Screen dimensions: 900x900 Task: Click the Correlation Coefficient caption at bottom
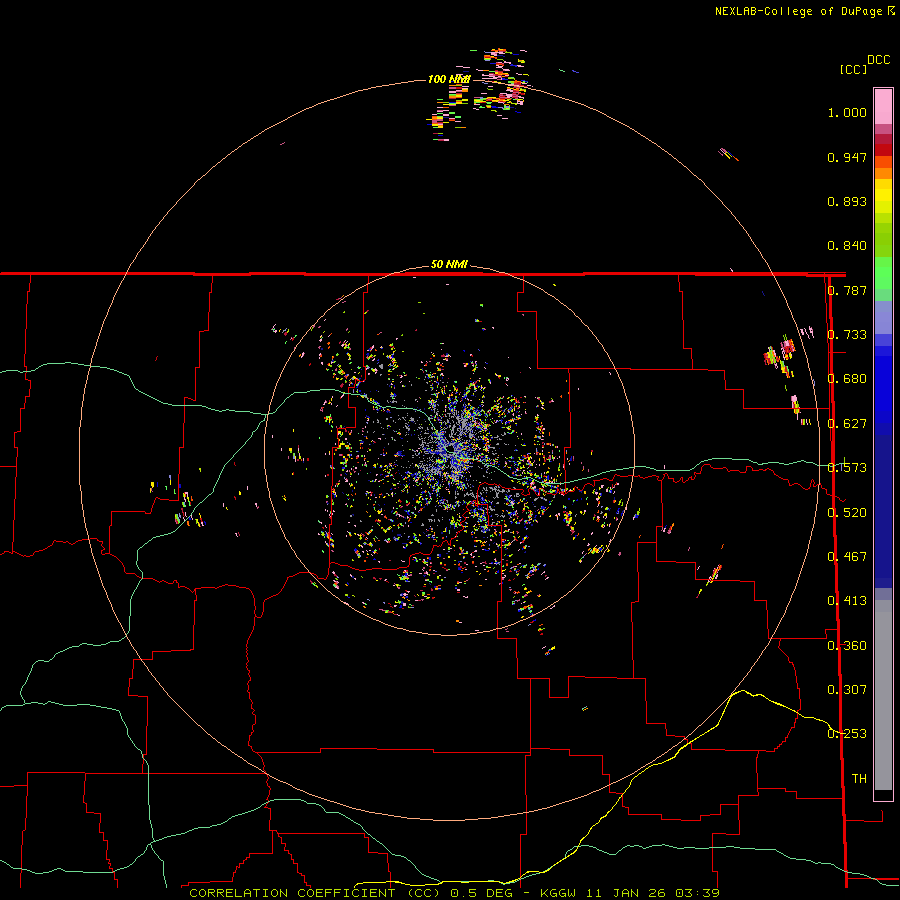[x=454, y=893]
